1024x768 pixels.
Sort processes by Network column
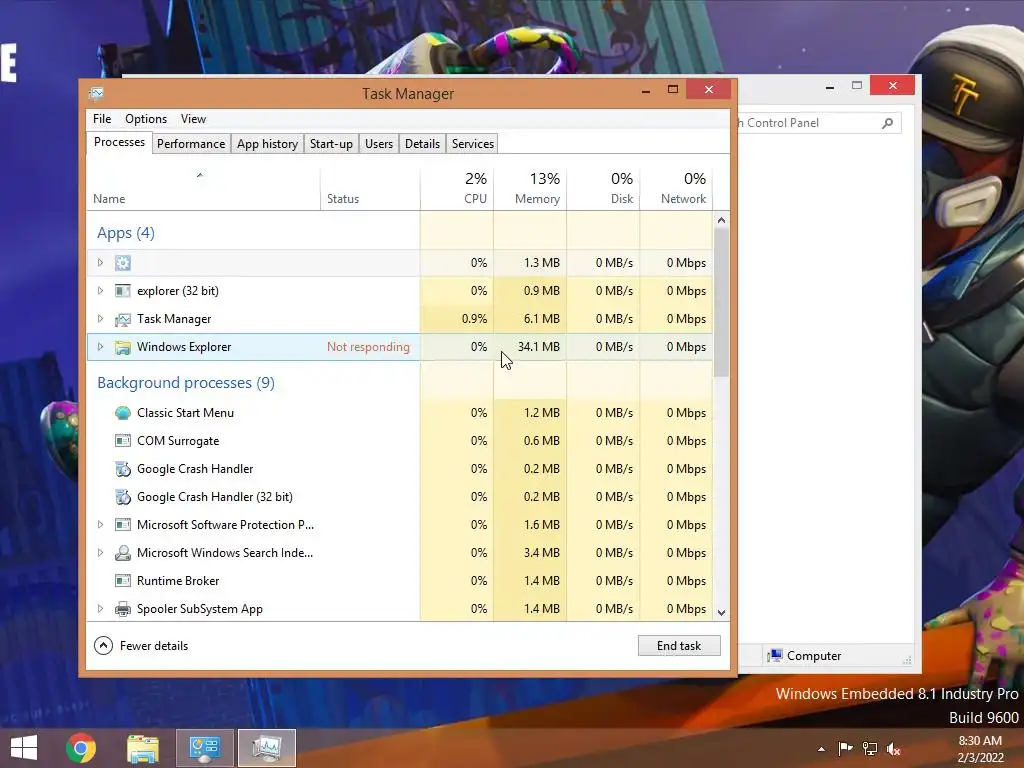[x=677, y=189]
